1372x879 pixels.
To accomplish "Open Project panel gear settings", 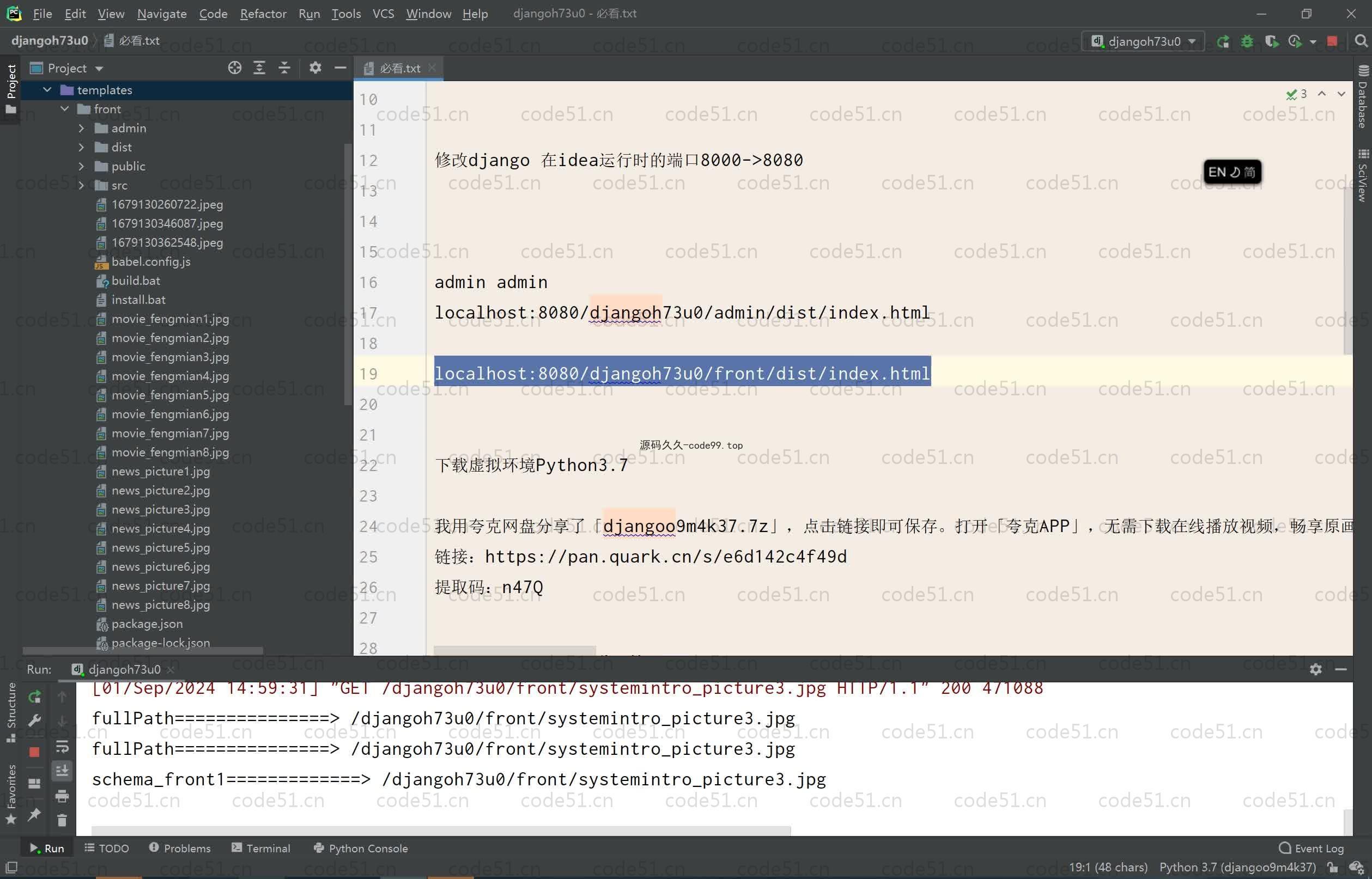I will click(315, 68).
